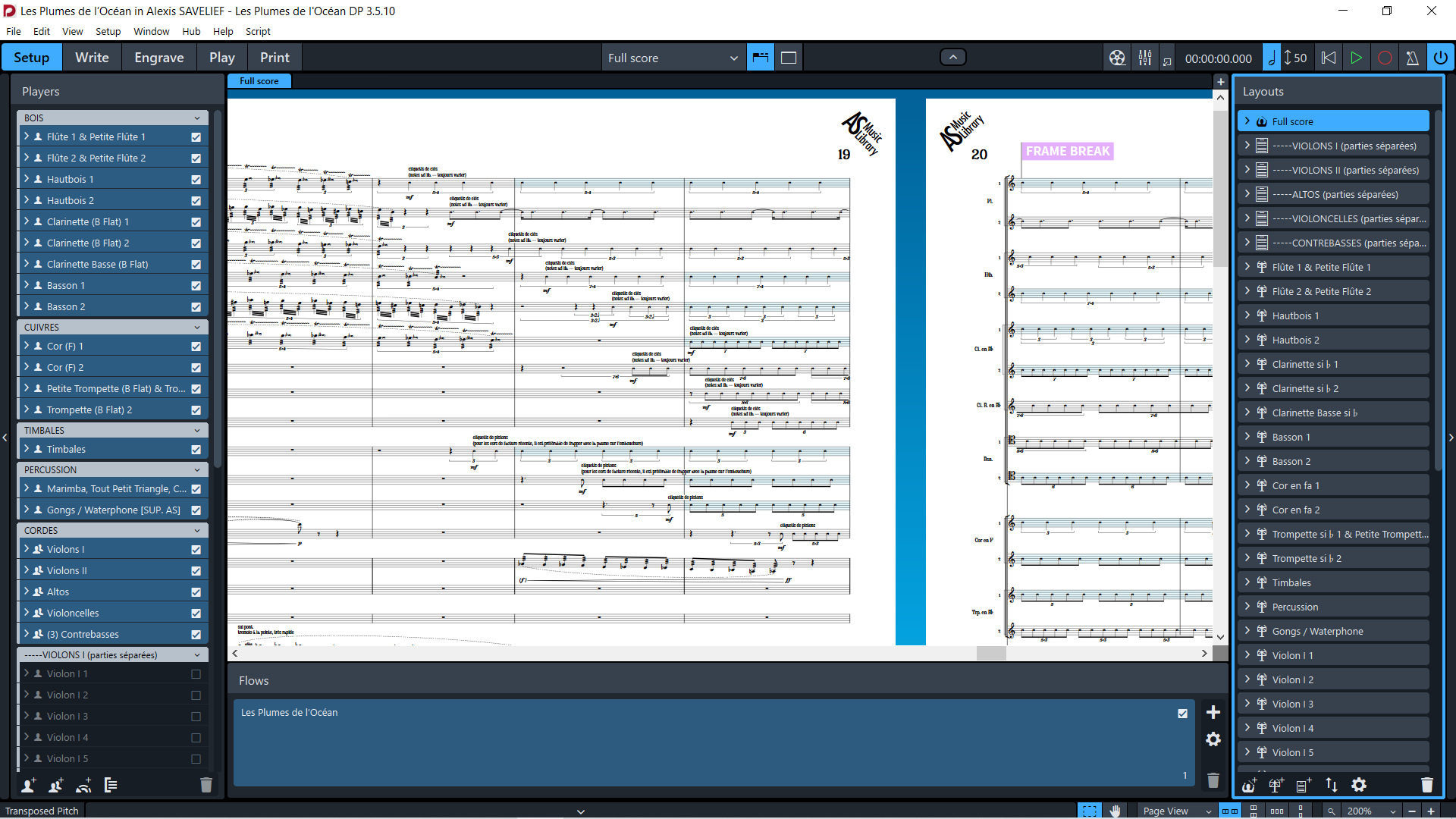The width and height of the screenshot is (1456, 819).
Task: Select the Percussion layout
Action: pyautogui.click(x=1334, y=607)
